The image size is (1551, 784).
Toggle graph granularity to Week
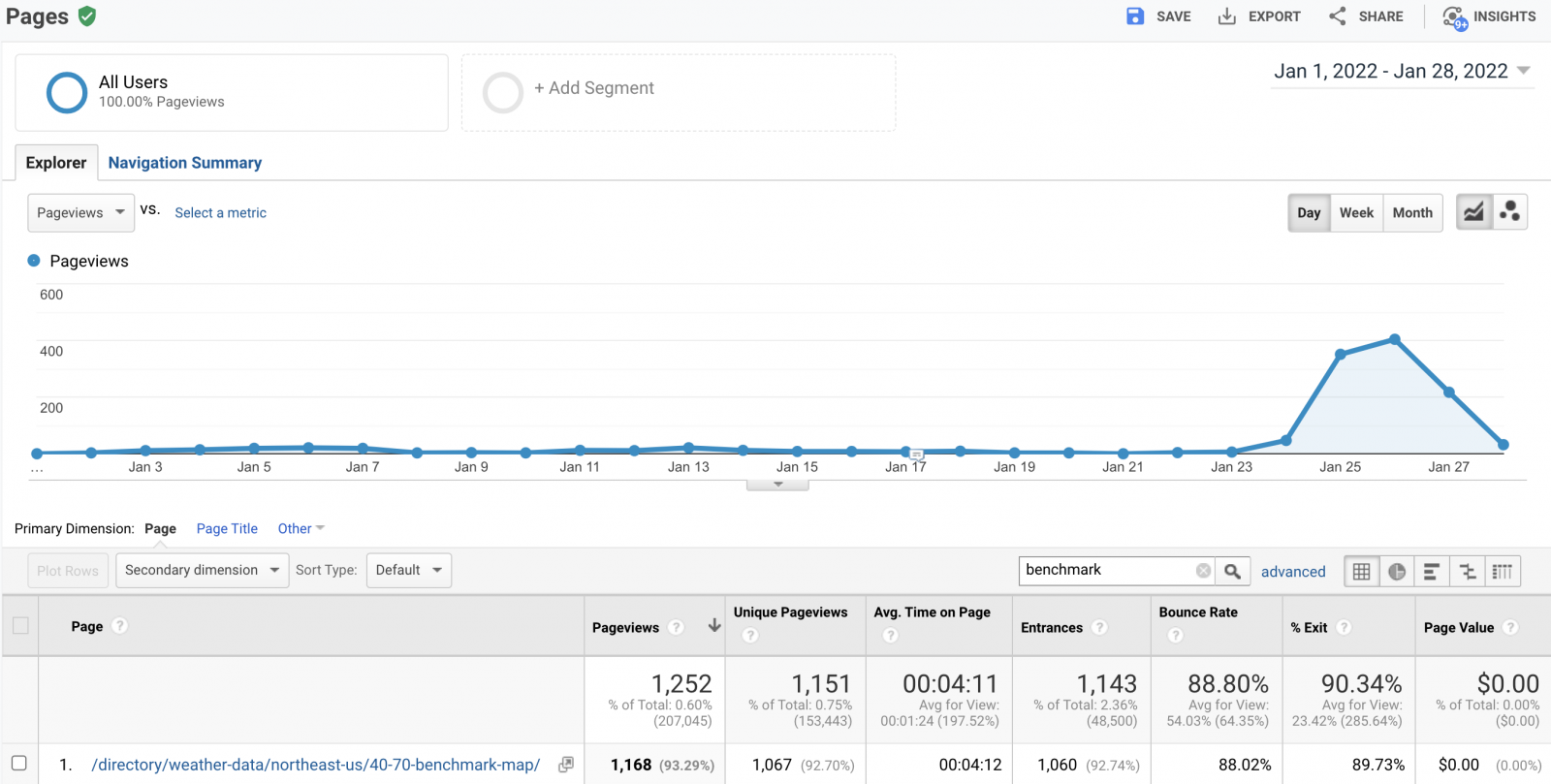pos(1356,213)
